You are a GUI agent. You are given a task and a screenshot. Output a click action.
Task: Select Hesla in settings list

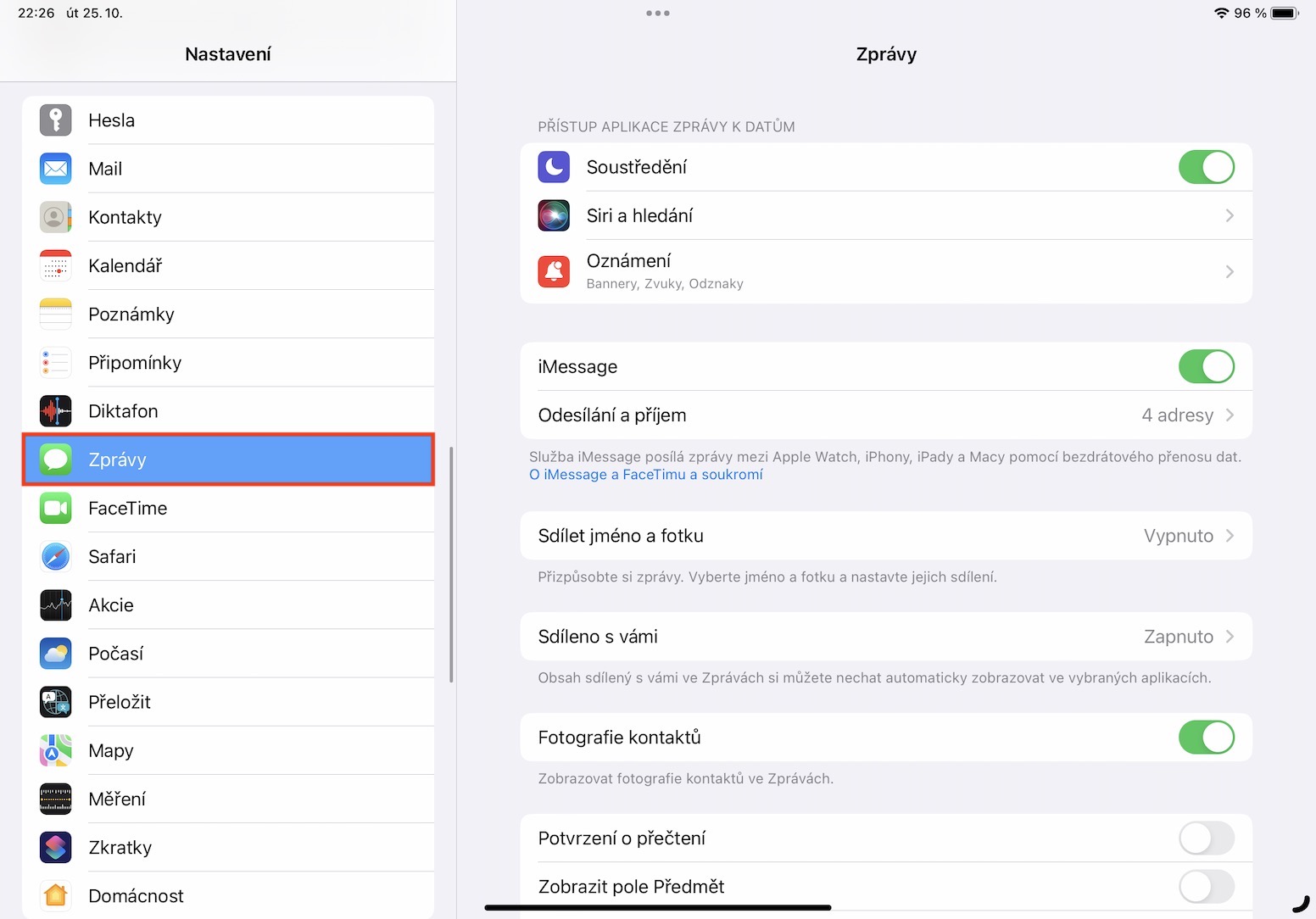pos(228,120)
